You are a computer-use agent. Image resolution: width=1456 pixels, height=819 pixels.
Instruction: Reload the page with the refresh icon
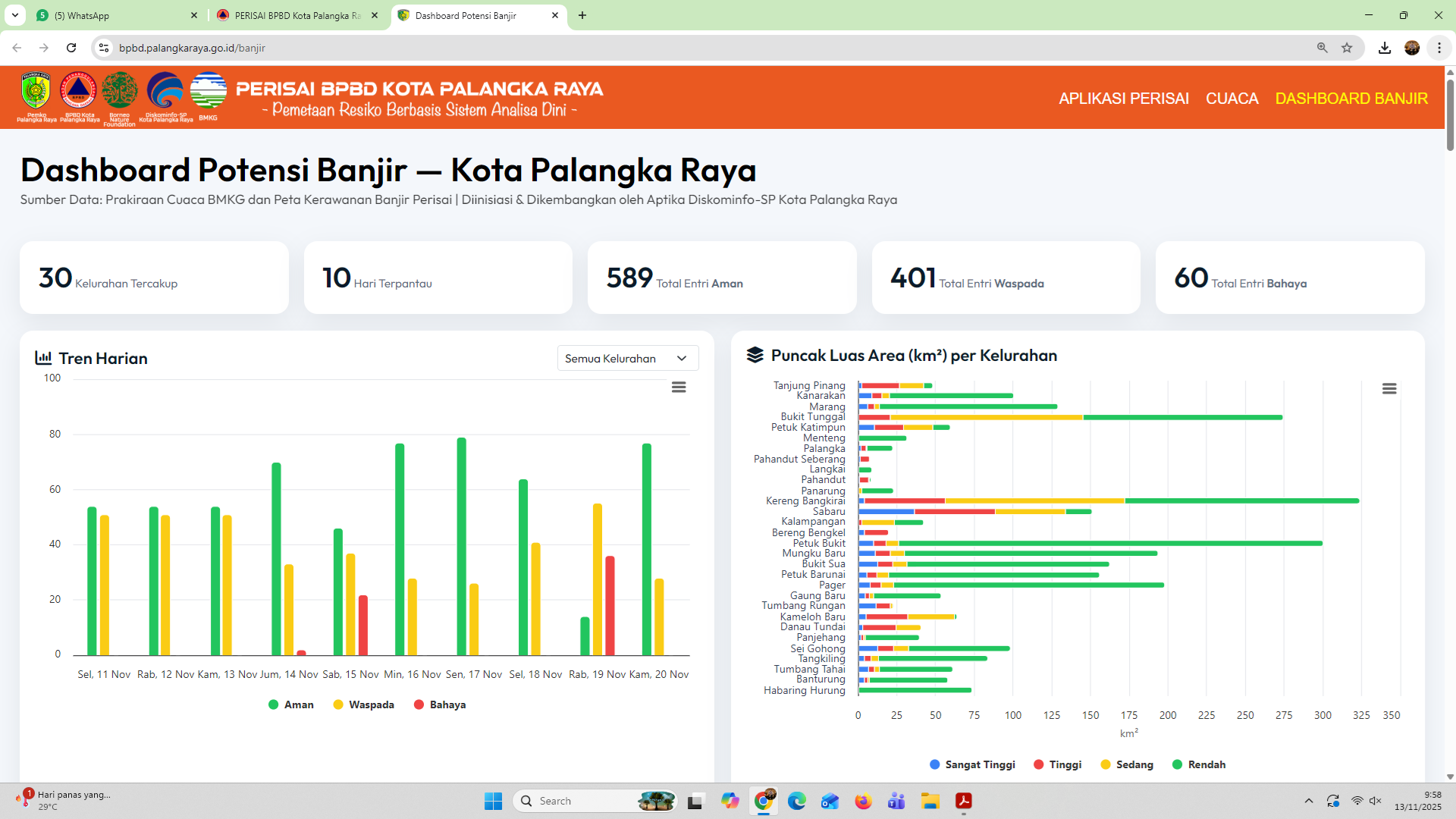coord(71,48)
